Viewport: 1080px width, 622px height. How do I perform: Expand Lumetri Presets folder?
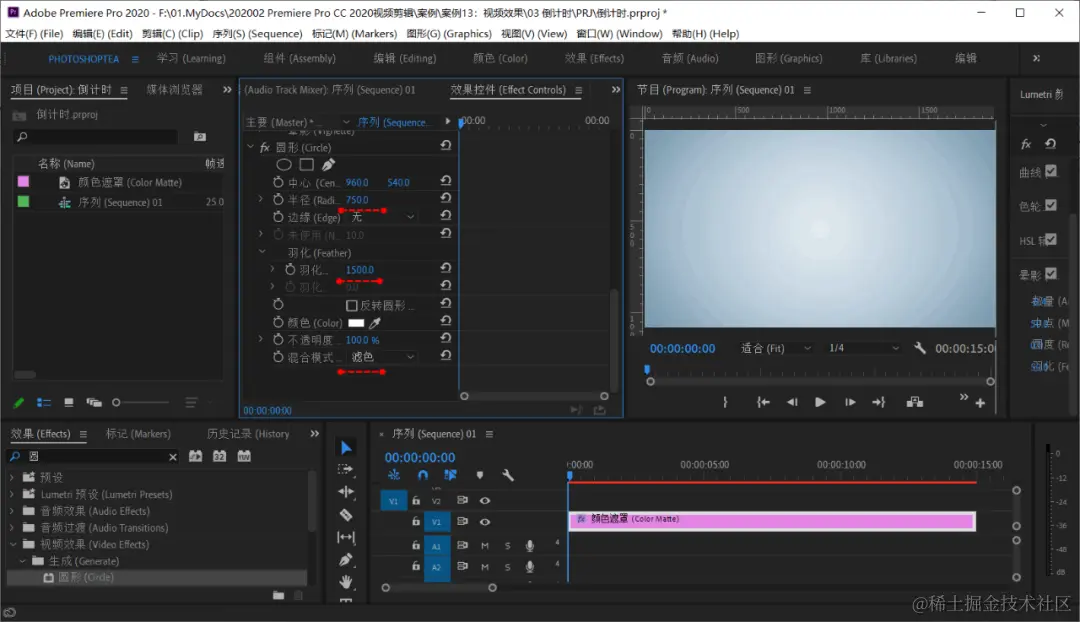[x=12, y=495]
